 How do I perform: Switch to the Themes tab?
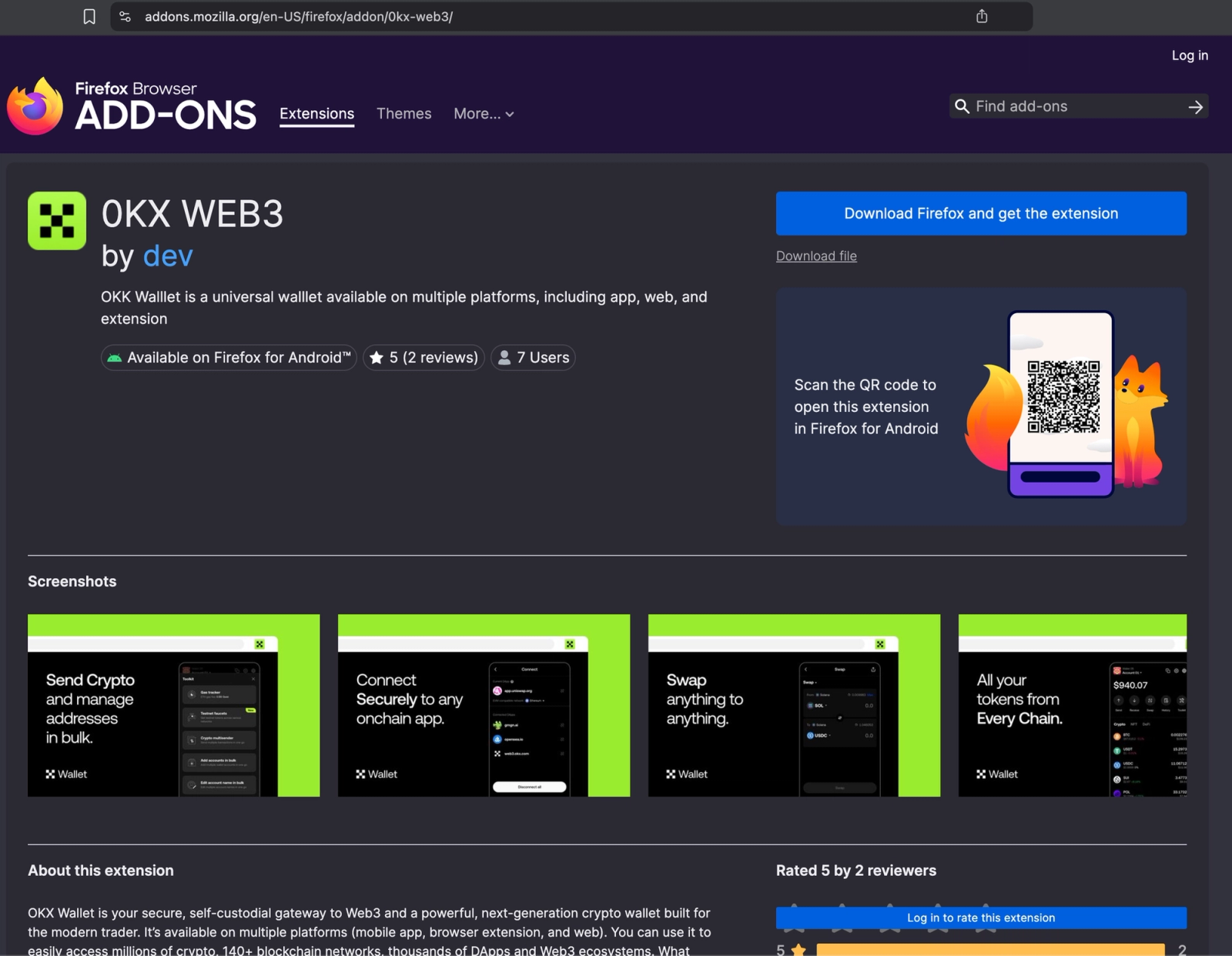click(x=404, y=114)
